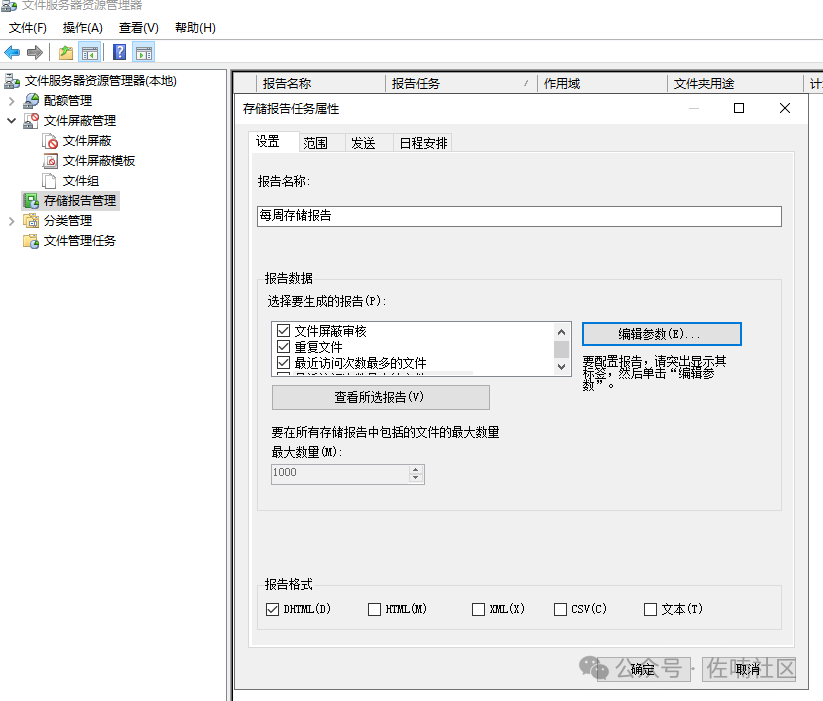Expand the 配额管理 tree node

click(x=12, y=101)
